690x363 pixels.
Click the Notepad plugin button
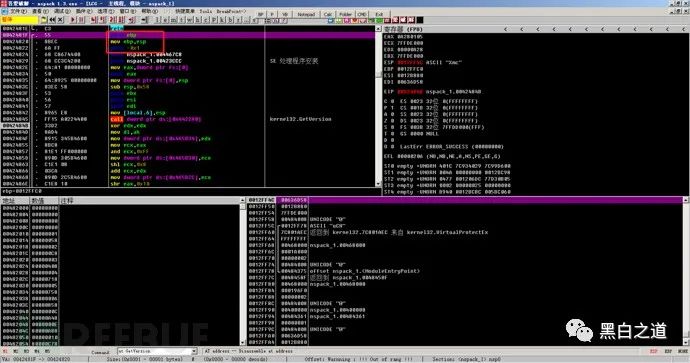click(x=306, y=15)
